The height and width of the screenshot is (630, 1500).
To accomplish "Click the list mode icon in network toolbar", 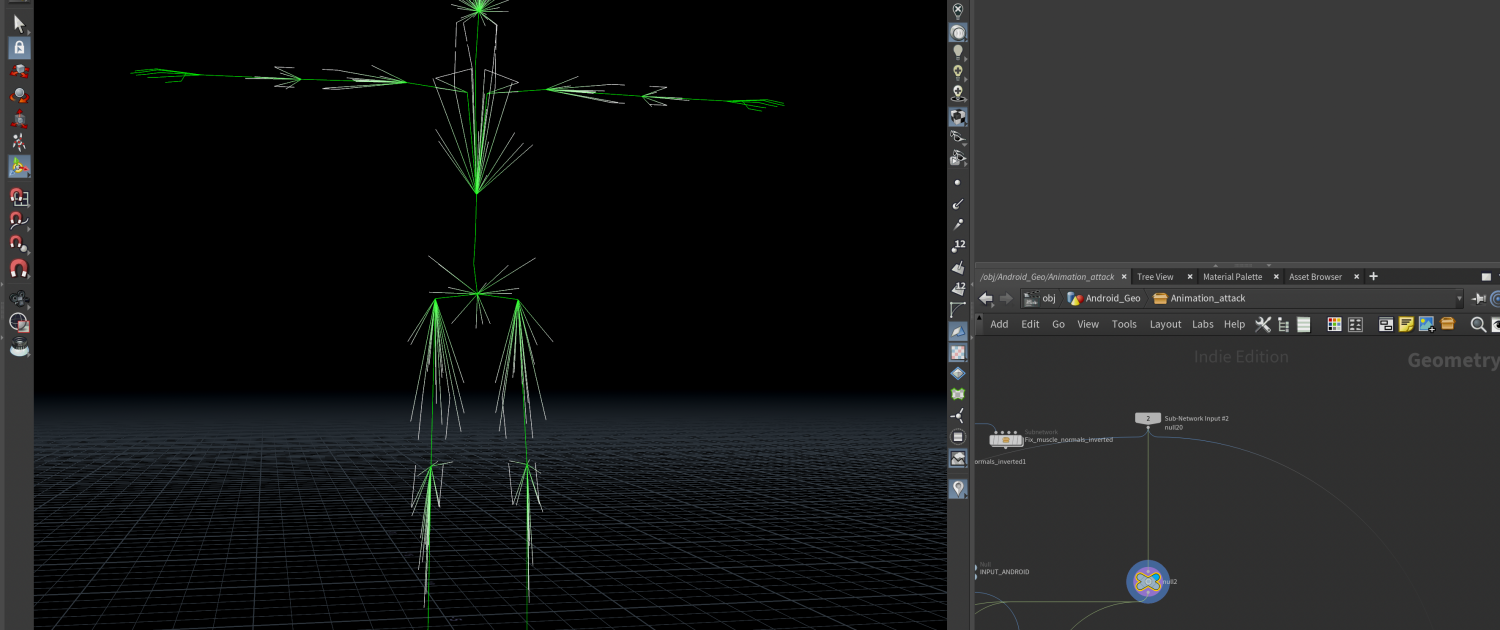I will (x=1304, y=324).
